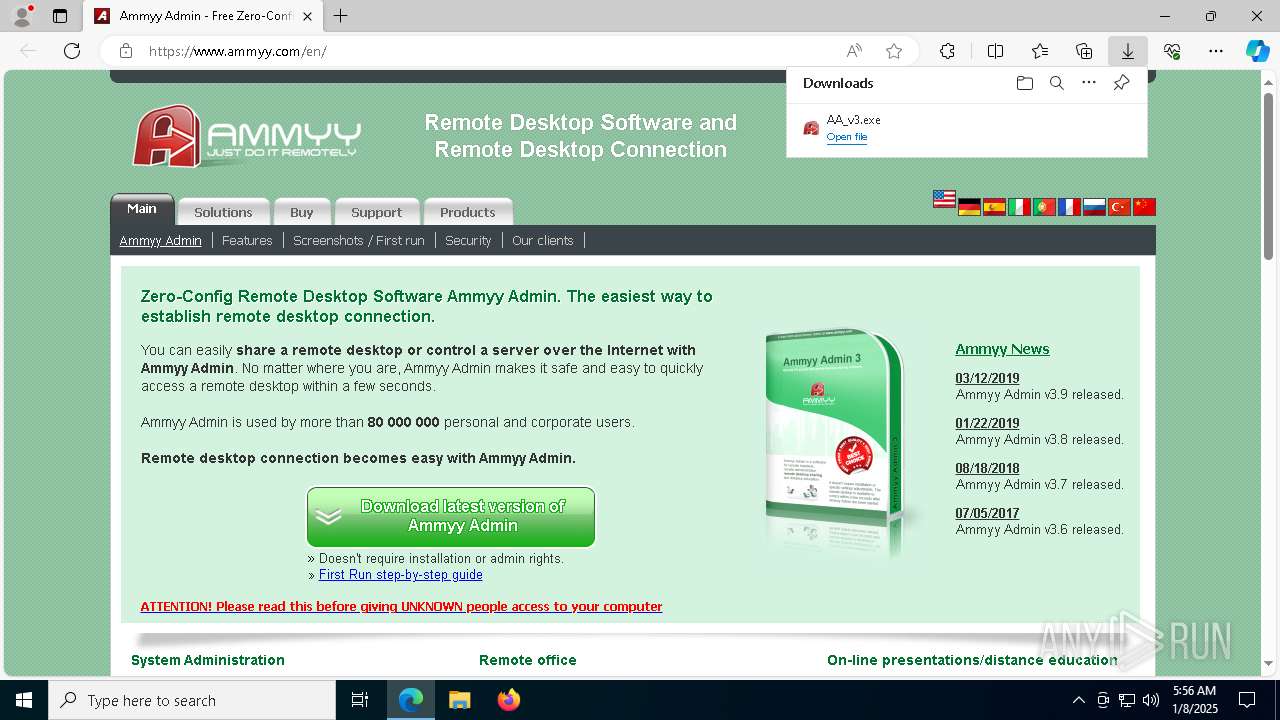Viewport: 1280px width, 720px height.
Task: Search downloads using magnifier icon
Action: 1056,83
